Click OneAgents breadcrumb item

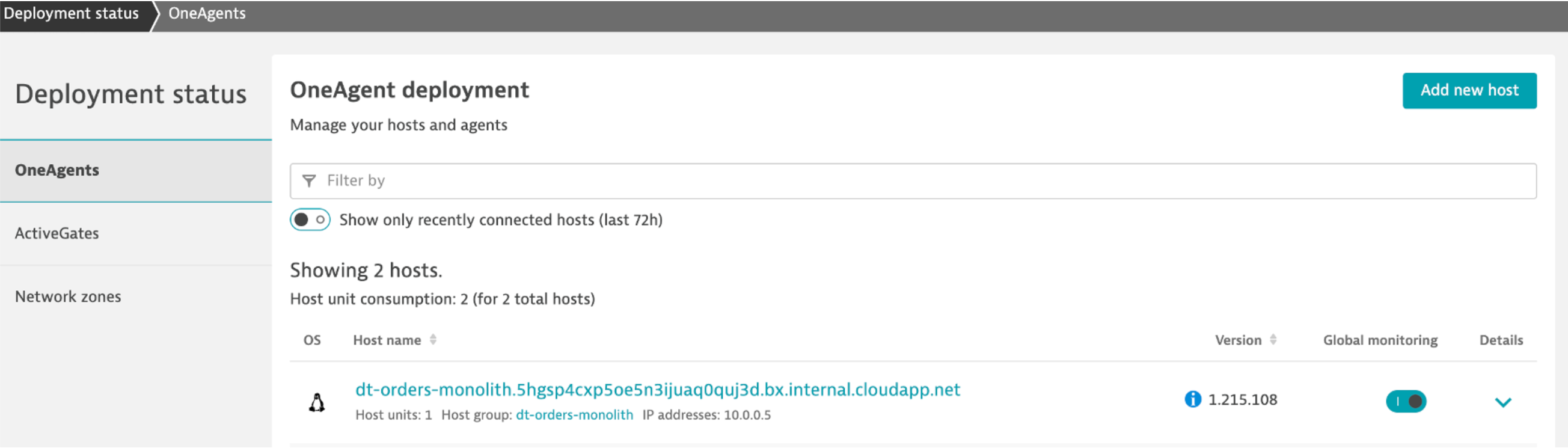tap(207, 13)
